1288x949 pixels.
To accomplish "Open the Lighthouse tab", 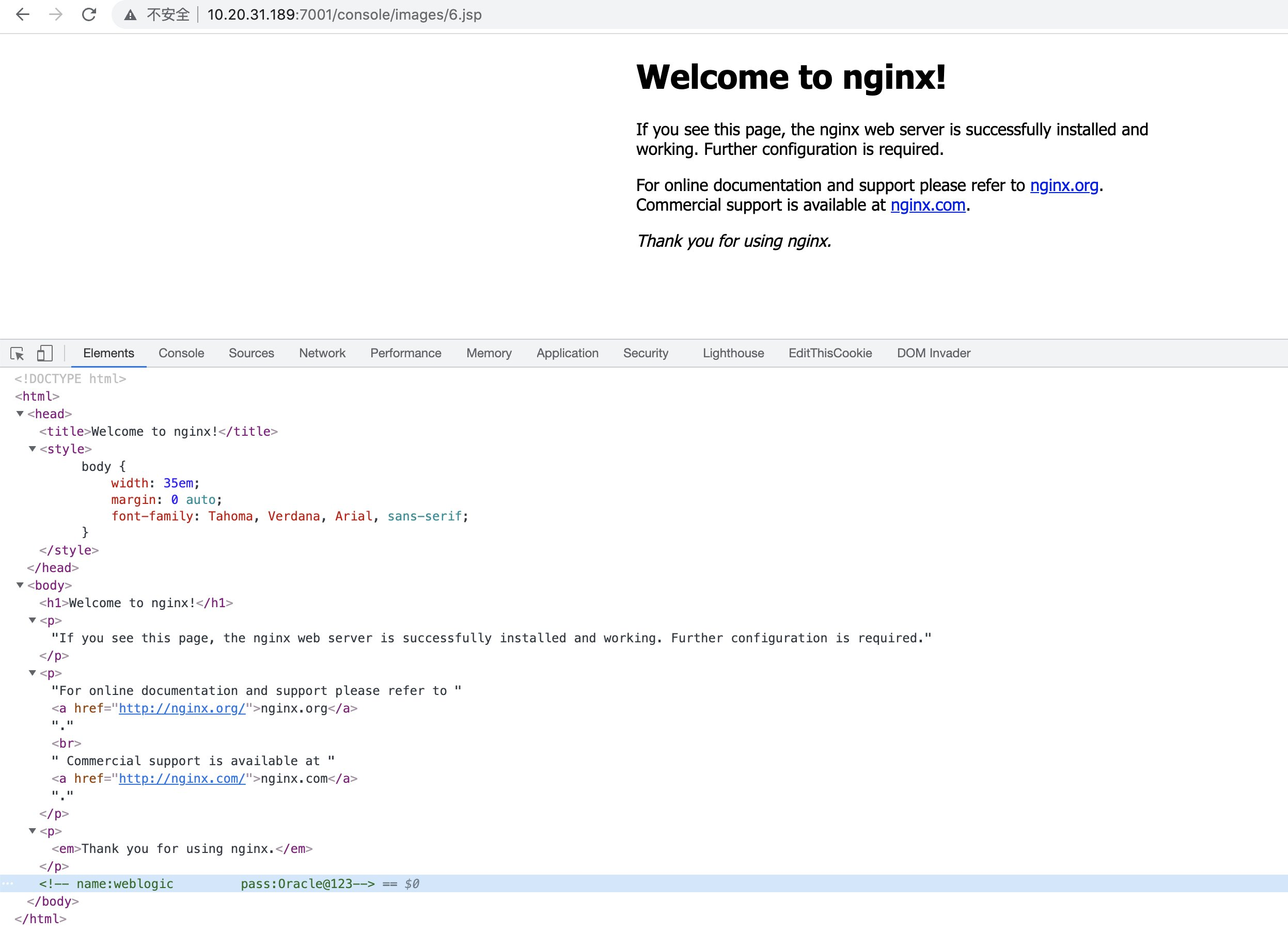I will coord(733,353).
